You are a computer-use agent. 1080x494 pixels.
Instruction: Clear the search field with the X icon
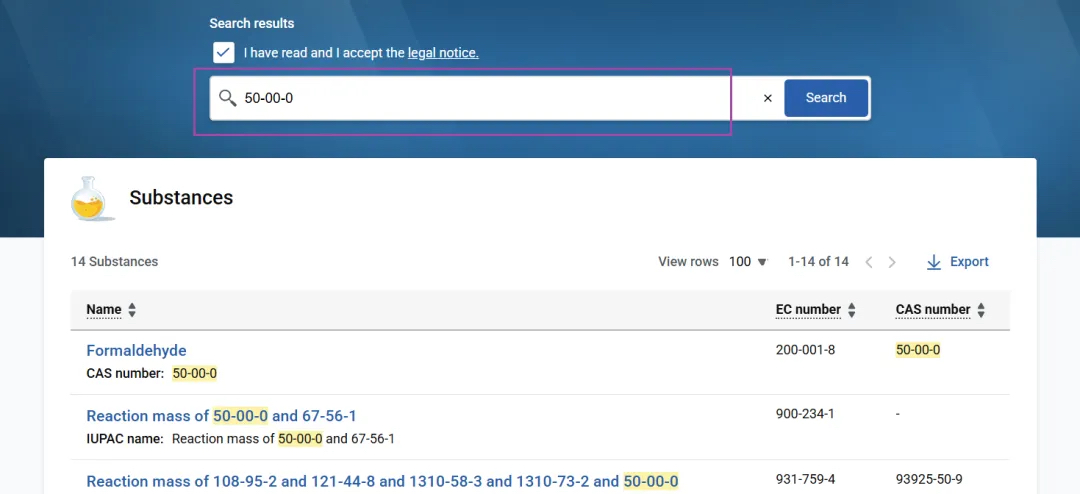767,98
